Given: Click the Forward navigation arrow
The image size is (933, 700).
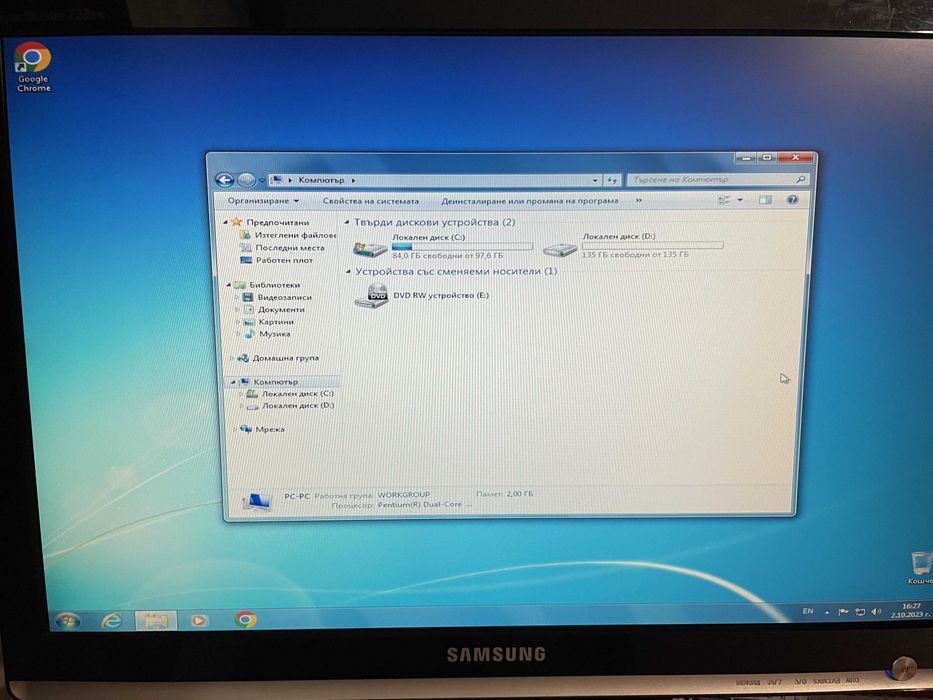Looking at the screenshot, I should point(246,180).
